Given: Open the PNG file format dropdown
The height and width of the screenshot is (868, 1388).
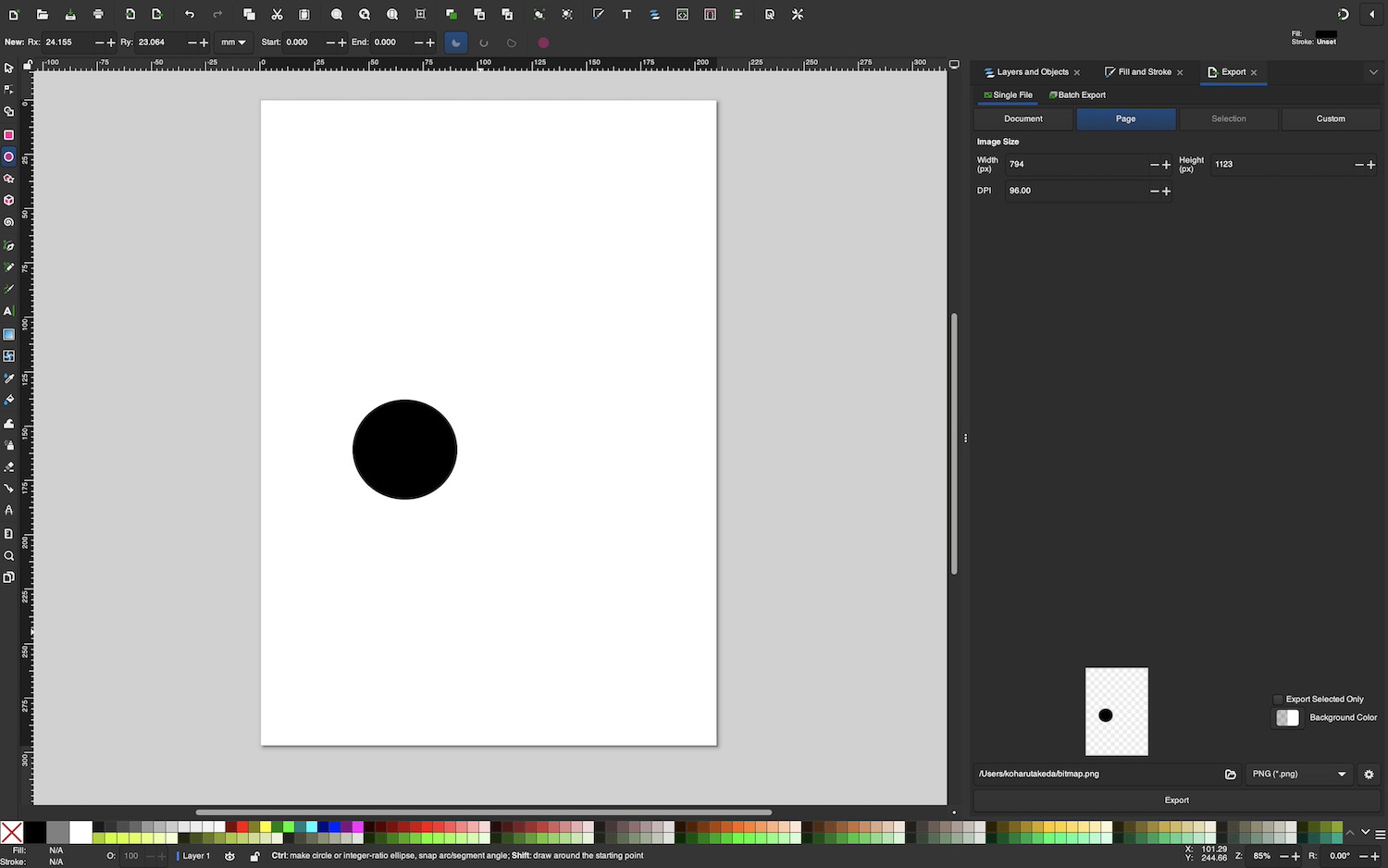Looking at the screenshot, I should [1299, 775].
